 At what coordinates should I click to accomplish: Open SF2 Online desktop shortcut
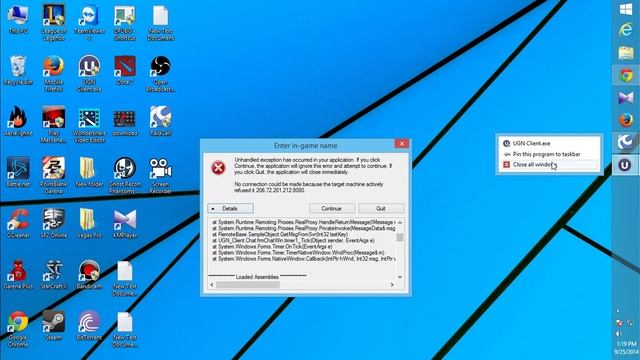(53, 223)
